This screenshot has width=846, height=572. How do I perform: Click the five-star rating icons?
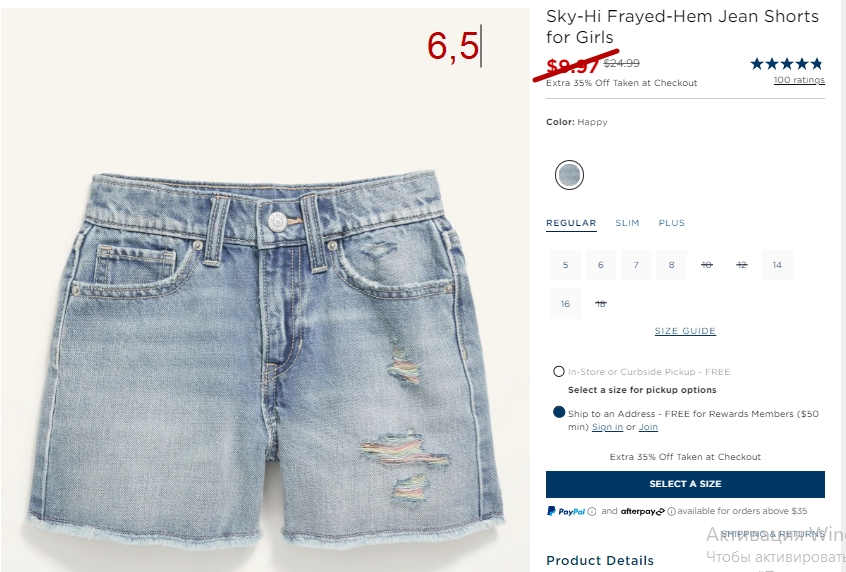[x=787, y=64]
